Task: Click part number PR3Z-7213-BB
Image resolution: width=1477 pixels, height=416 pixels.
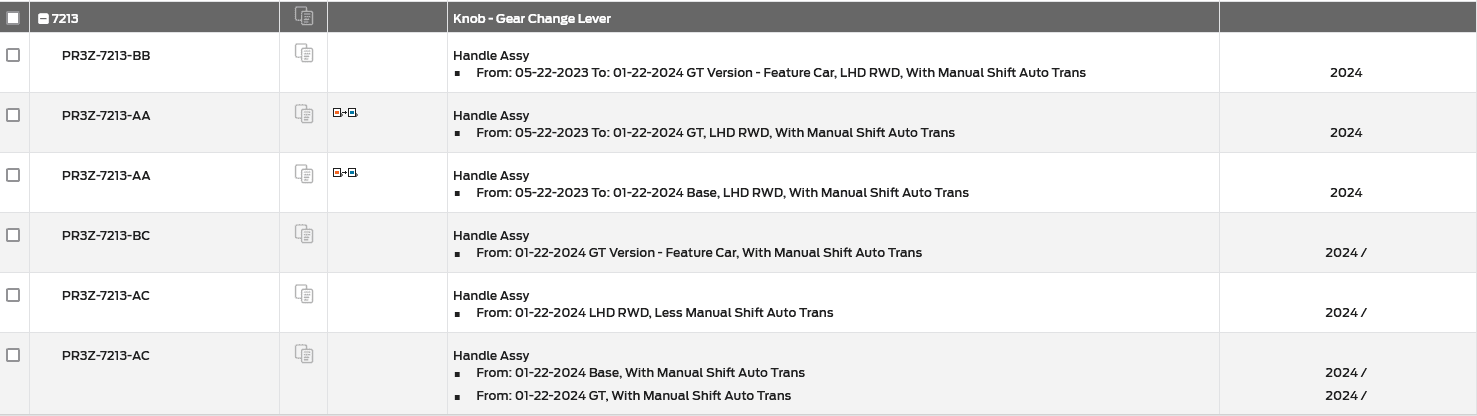Action: click(x=106, y=56)
